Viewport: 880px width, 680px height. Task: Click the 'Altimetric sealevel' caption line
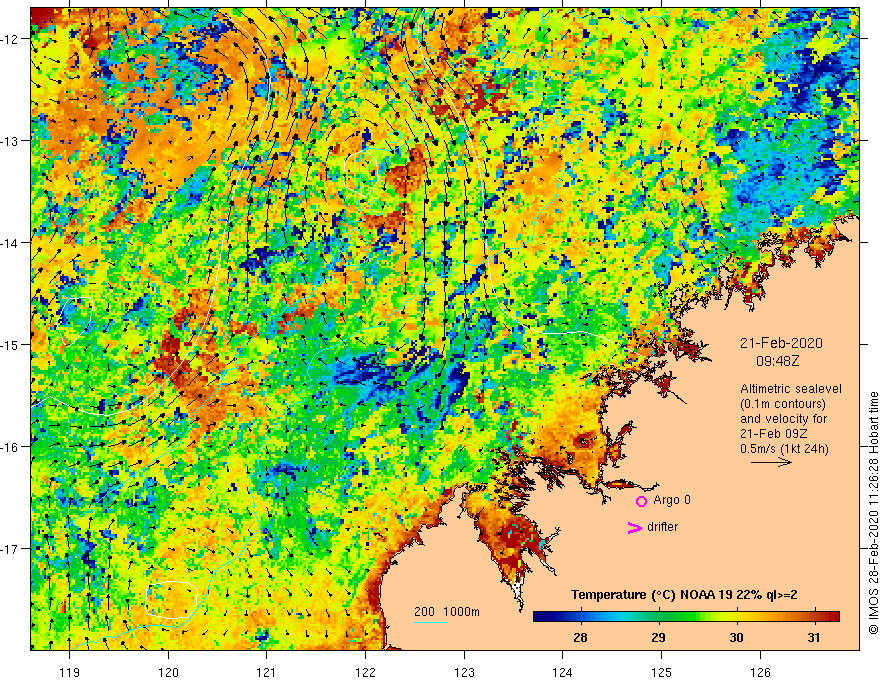(x=791, y=389)
